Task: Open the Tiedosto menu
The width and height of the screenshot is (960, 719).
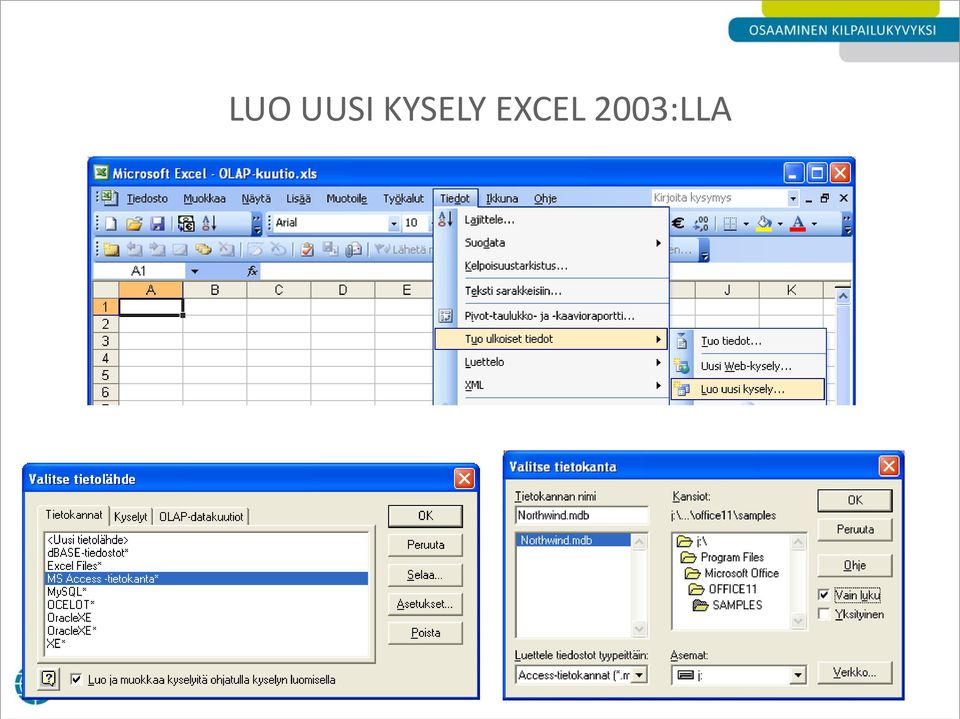Action: click(x=147, y=198)
